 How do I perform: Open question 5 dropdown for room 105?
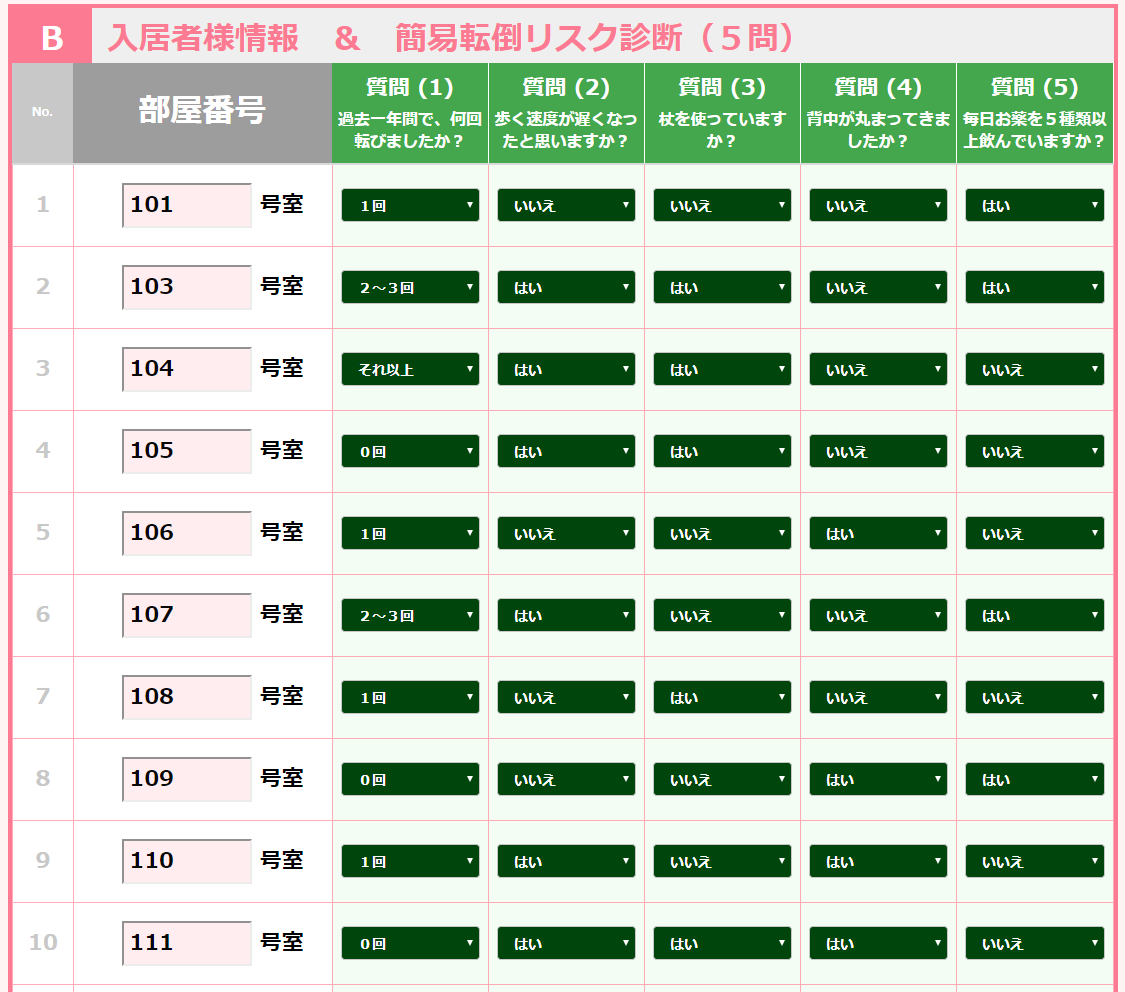[1034, 451]
